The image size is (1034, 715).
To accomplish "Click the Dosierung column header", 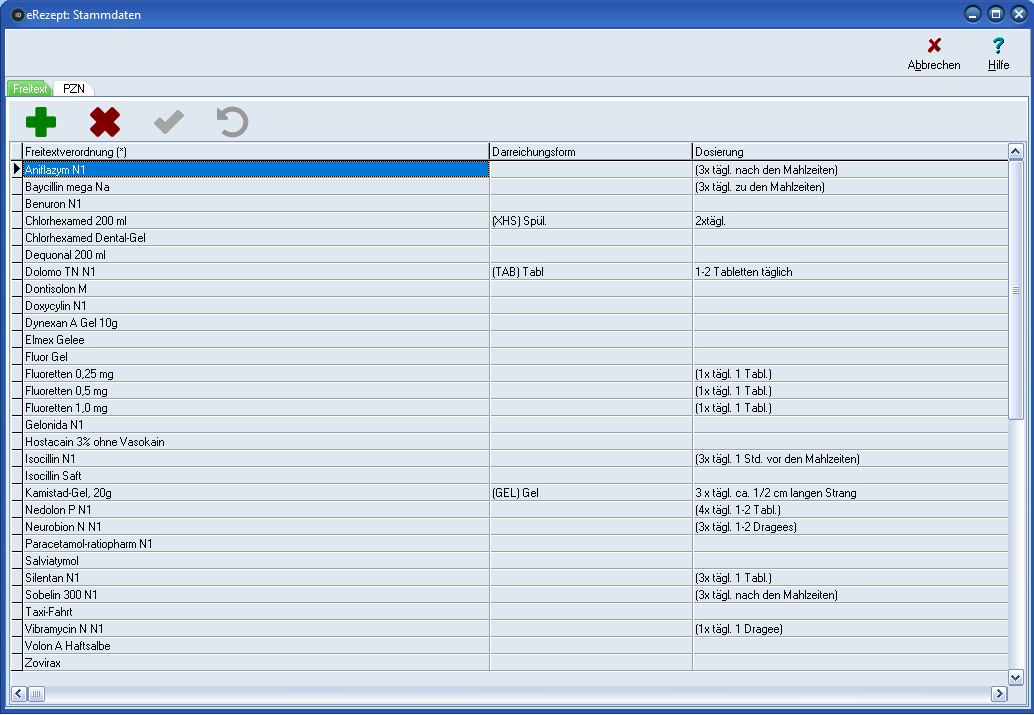I will tap(850, 152).
